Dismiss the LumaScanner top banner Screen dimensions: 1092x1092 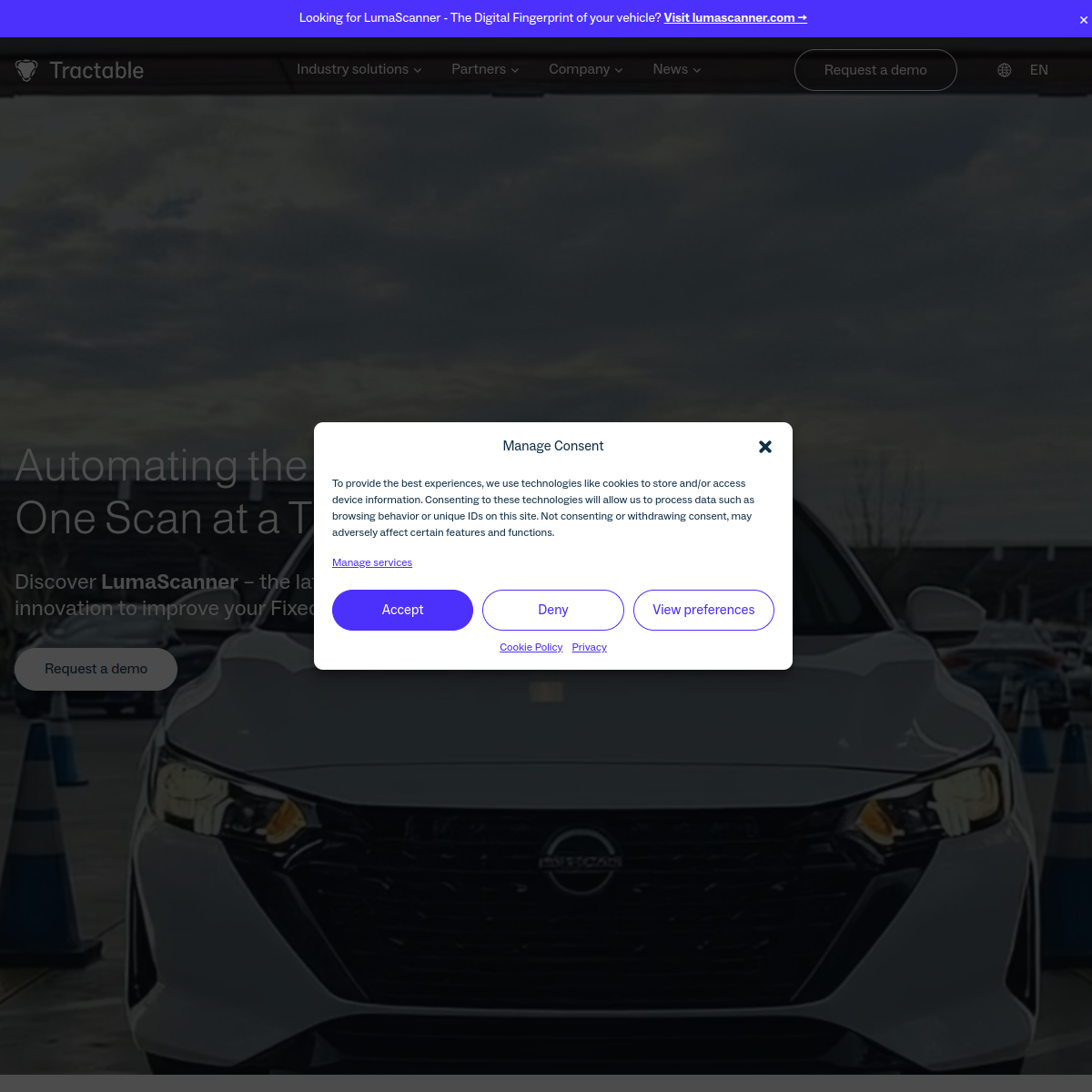[x=1083, y=19]
